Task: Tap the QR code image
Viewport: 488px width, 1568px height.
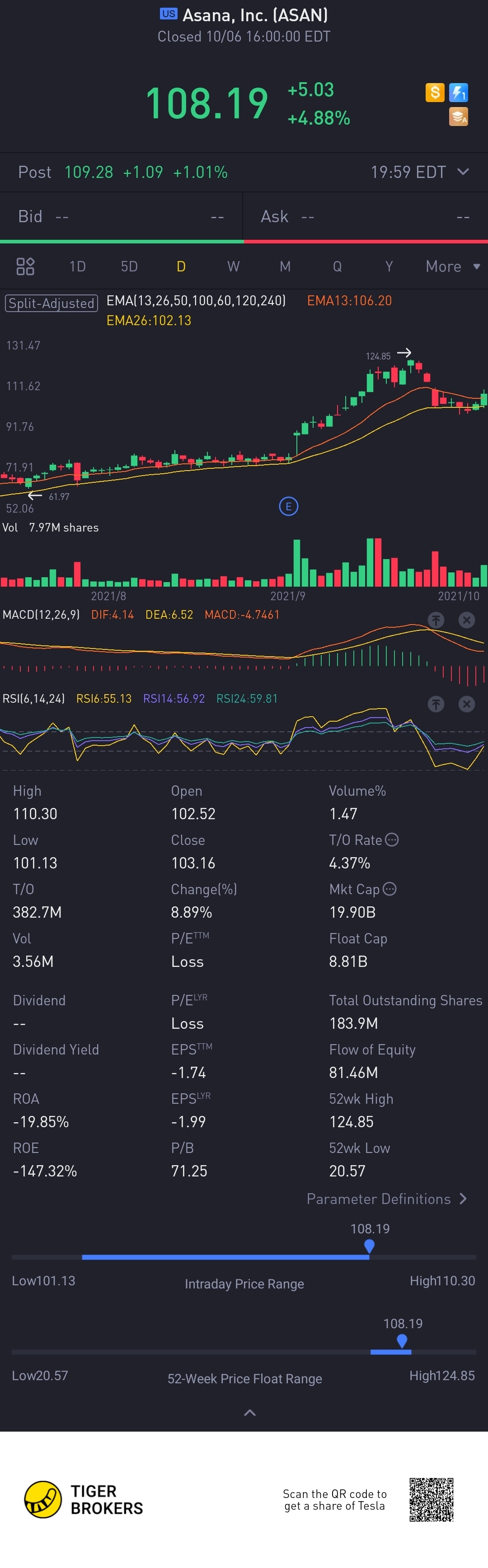Action: pyautogui.click(x=432, y=1499)
